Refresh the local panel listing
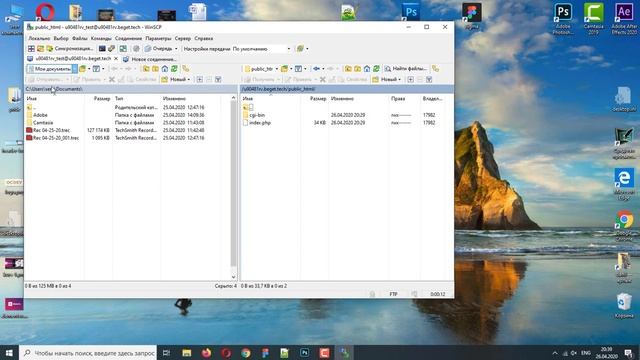The height and width of the screenshot is (360, 640). click(x=174, y=69)
